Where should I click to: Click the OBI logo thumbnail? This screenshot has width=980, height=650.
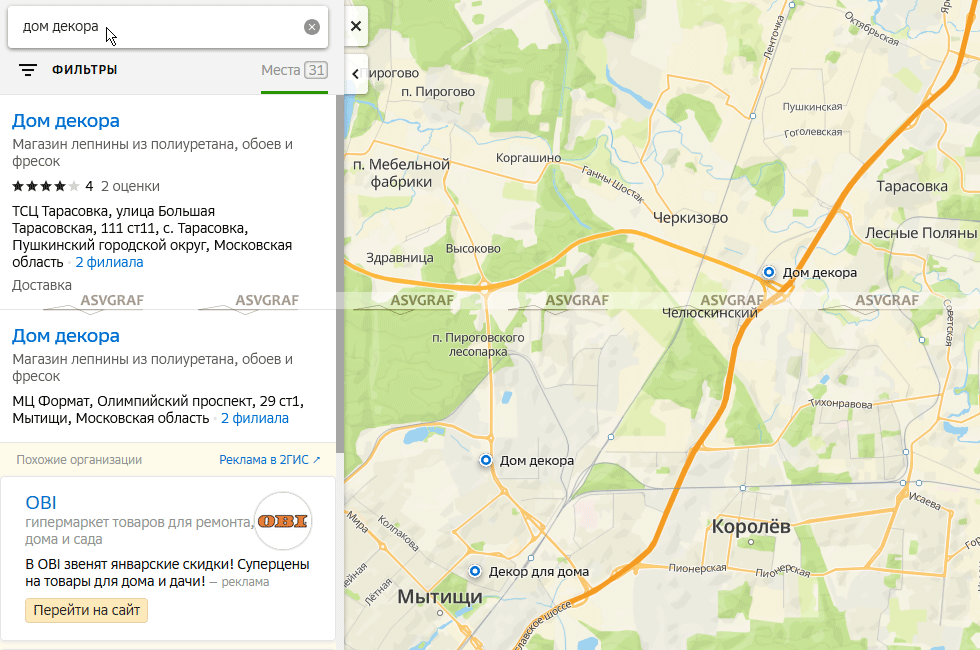tap(283, 521)
